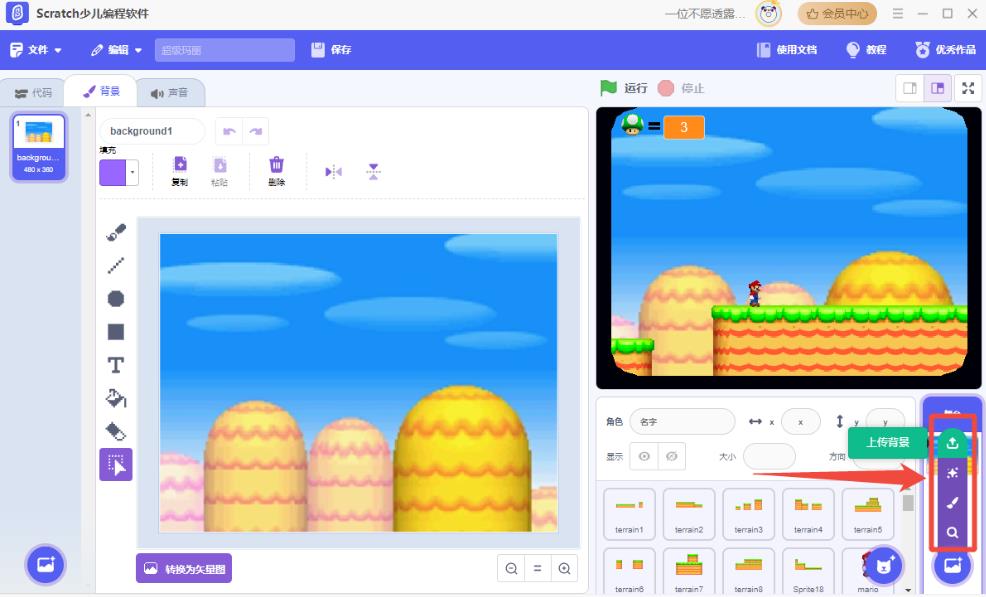Expand the 编辑 dropdown menu
The image size is (986, 597).
click(x=116, y=50)
